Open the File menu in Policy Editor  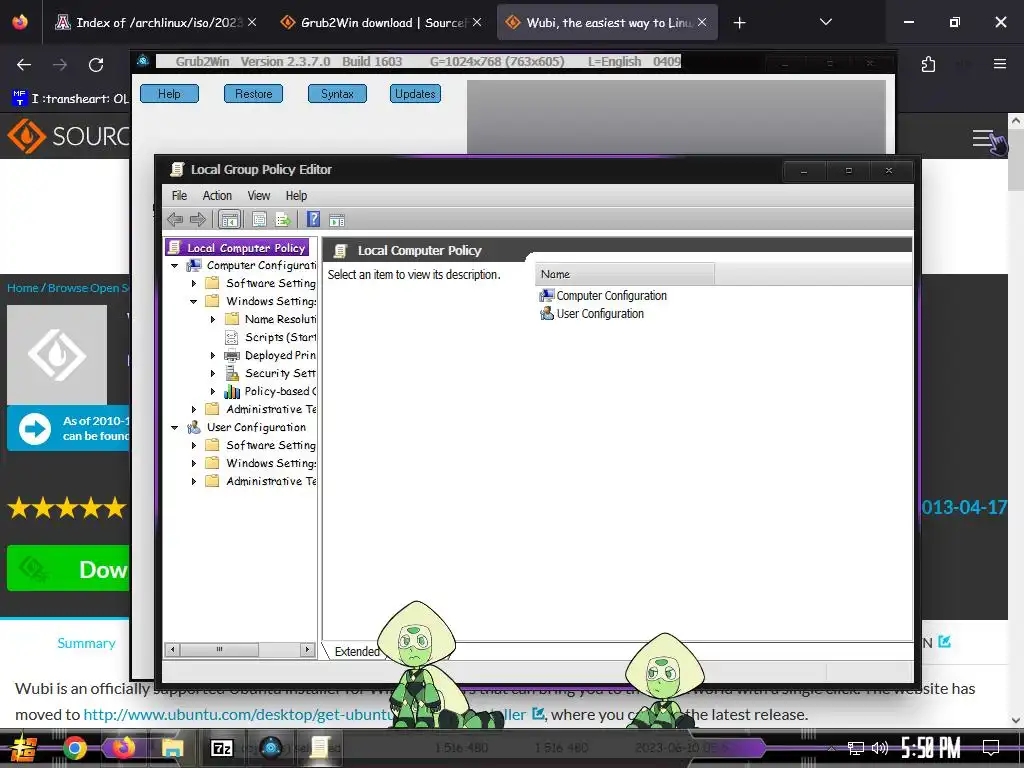pos(179,195)
